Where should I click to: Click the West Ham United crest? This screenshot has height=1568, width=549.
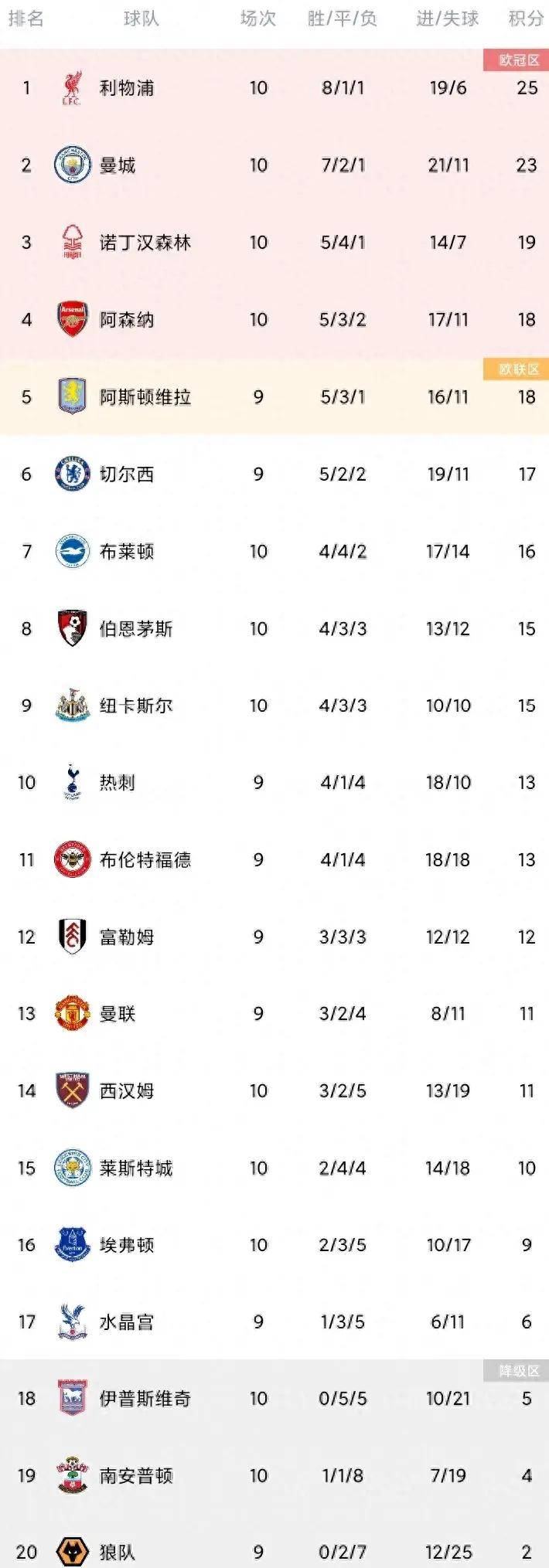73,1090
